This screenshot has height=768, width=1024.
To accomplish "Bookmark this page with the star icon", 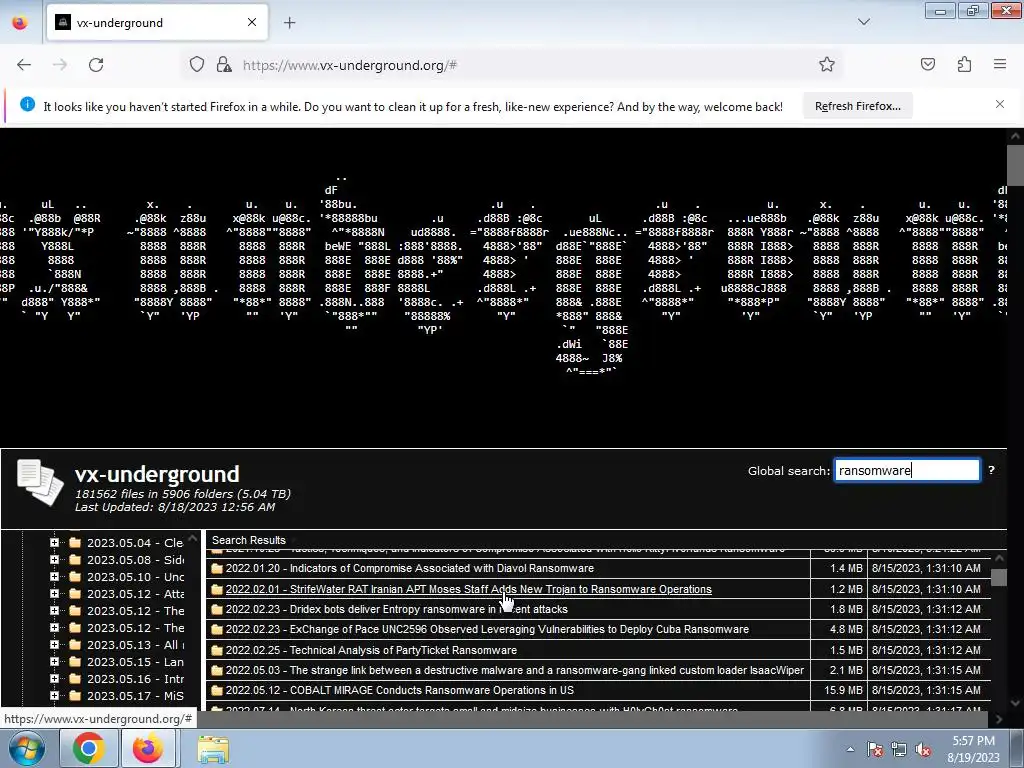I will click(x=827, y=65).
